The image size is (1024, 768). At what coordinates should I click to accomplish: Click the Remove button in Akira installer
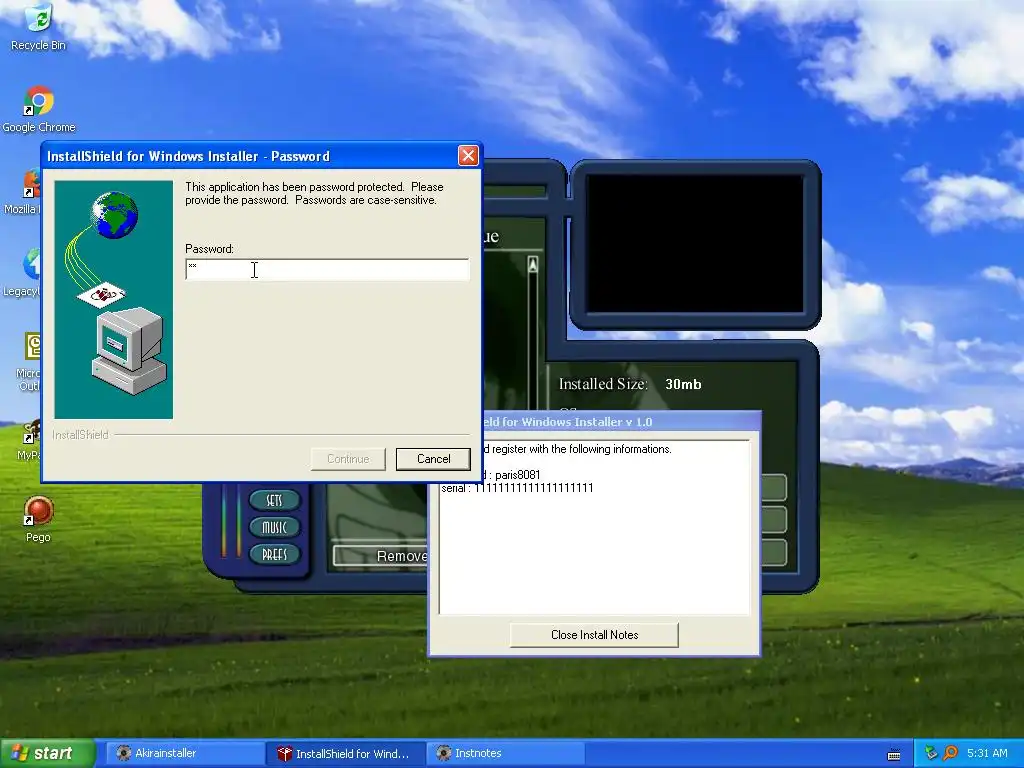(x=381, y=556)
